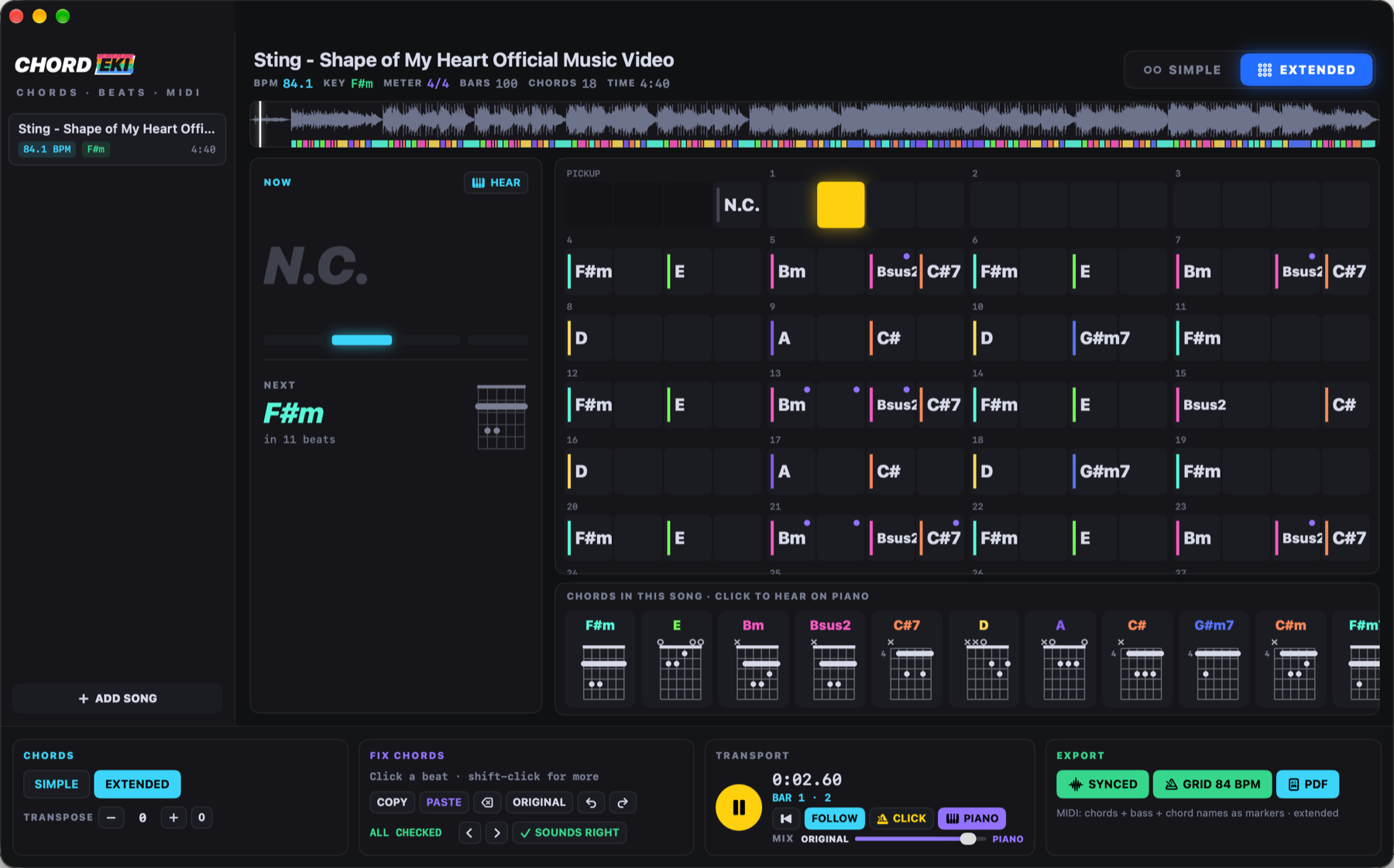Open the F#m chord diagram in Next panel
The height and width of the screenshot is (868, 1394).
[x=501, y=417]
